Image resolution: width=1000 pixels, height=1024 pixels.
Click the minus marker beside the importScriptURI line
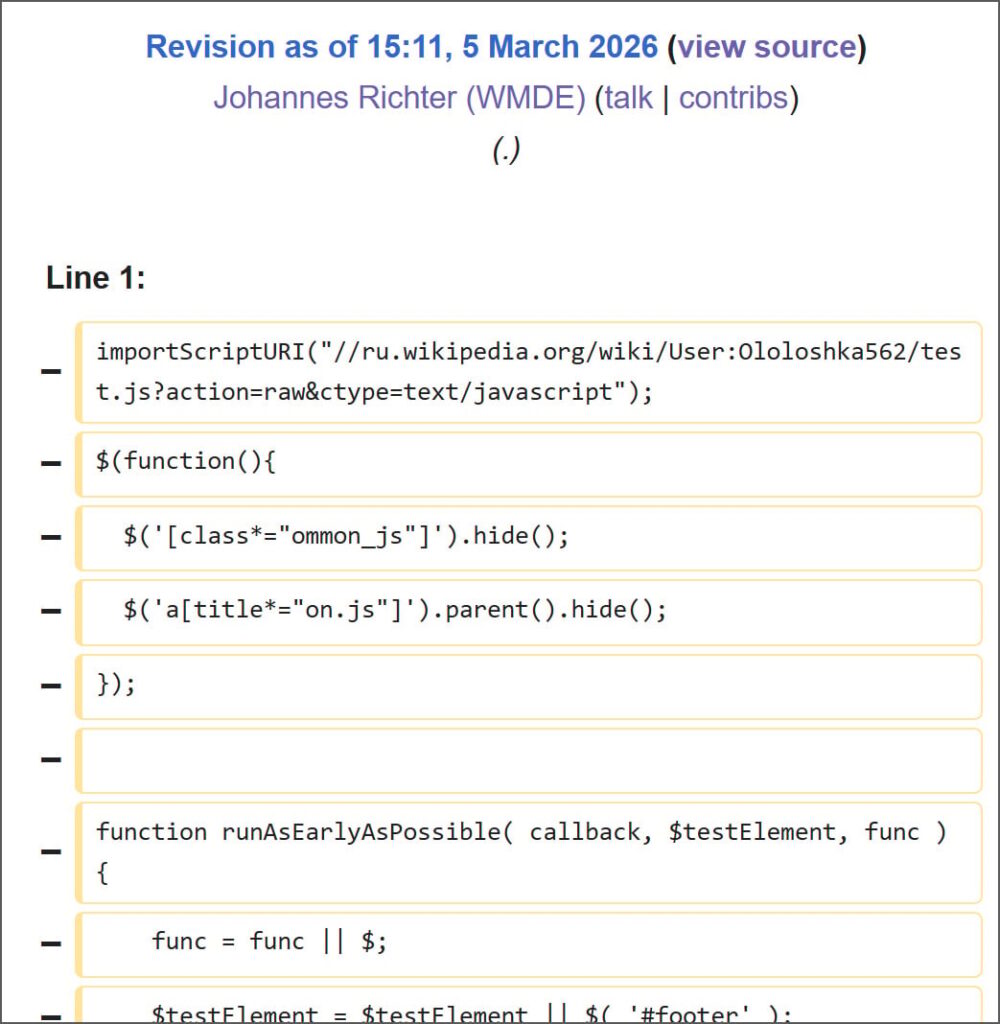pyautogui.click(x=49, y=373)
